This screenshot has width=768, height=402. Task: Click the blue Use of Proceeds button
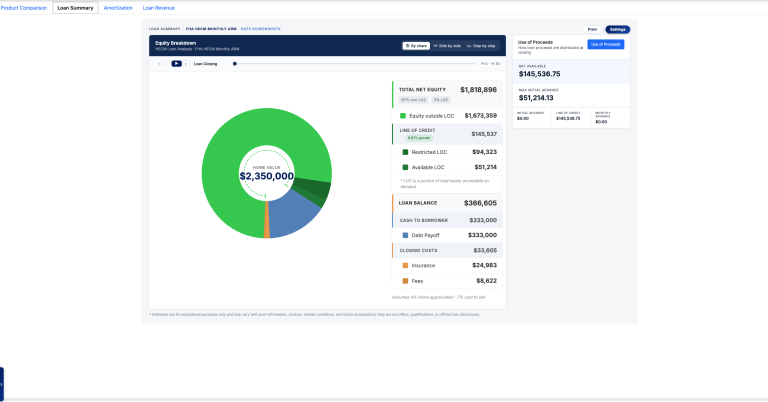[605, 45]
